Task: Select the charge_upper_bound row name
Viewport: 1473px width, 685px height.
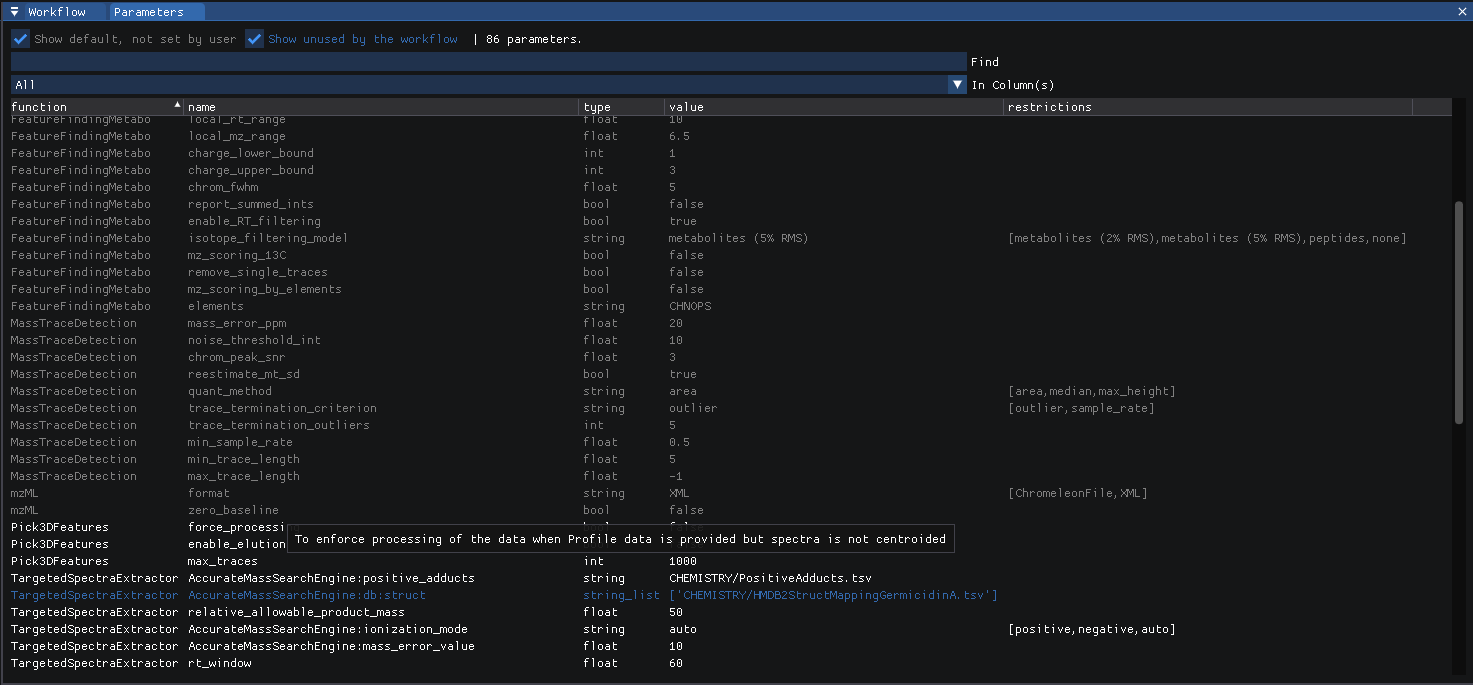Action: point(250,170)
